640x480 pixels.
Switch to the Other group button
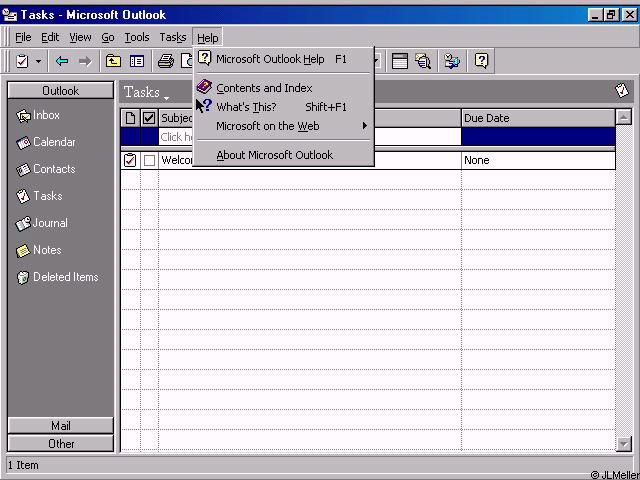tap(60, 444)
